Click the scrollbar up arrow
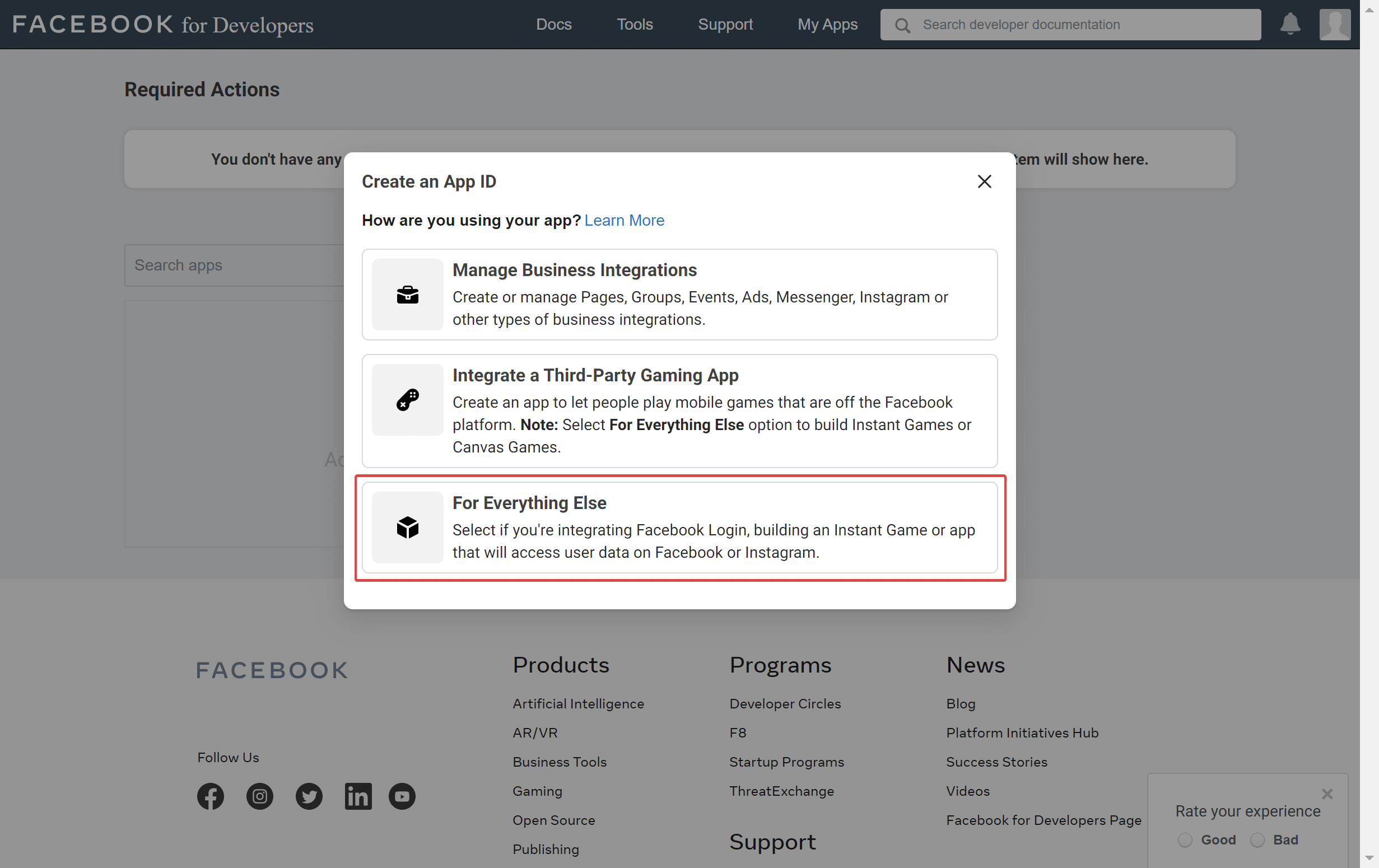The image size is (1379, 868). 1369,10
